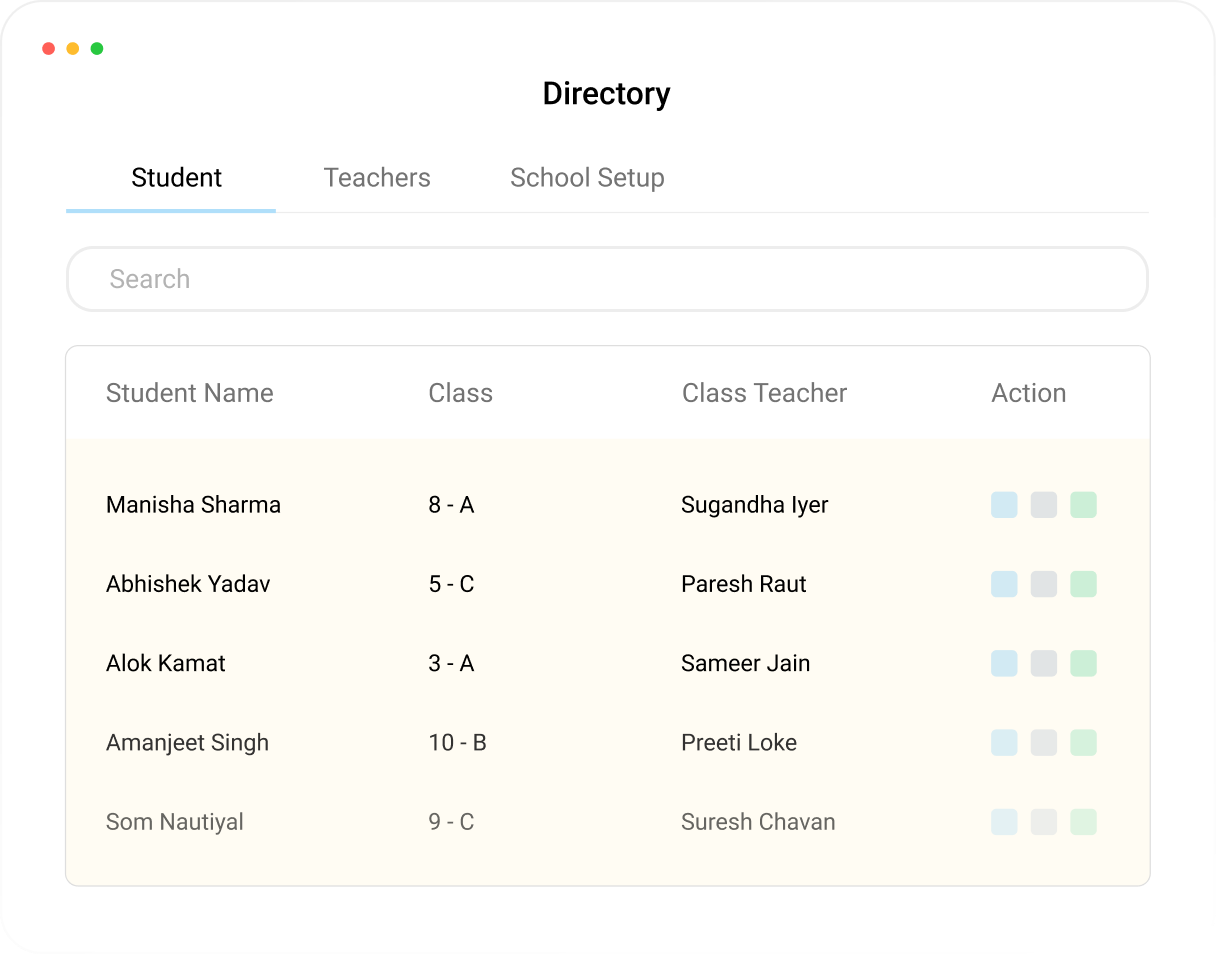Click blue action square for Manisha Sharma
Screen dimensions: 1216x954
point(1004,505)
